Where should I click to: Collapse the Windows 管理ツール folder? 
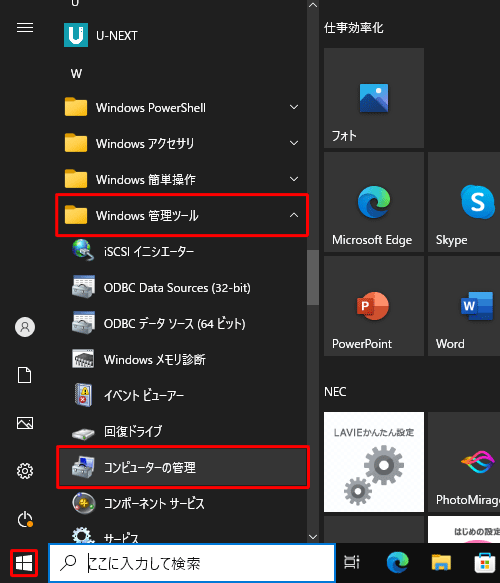[182, 215]
